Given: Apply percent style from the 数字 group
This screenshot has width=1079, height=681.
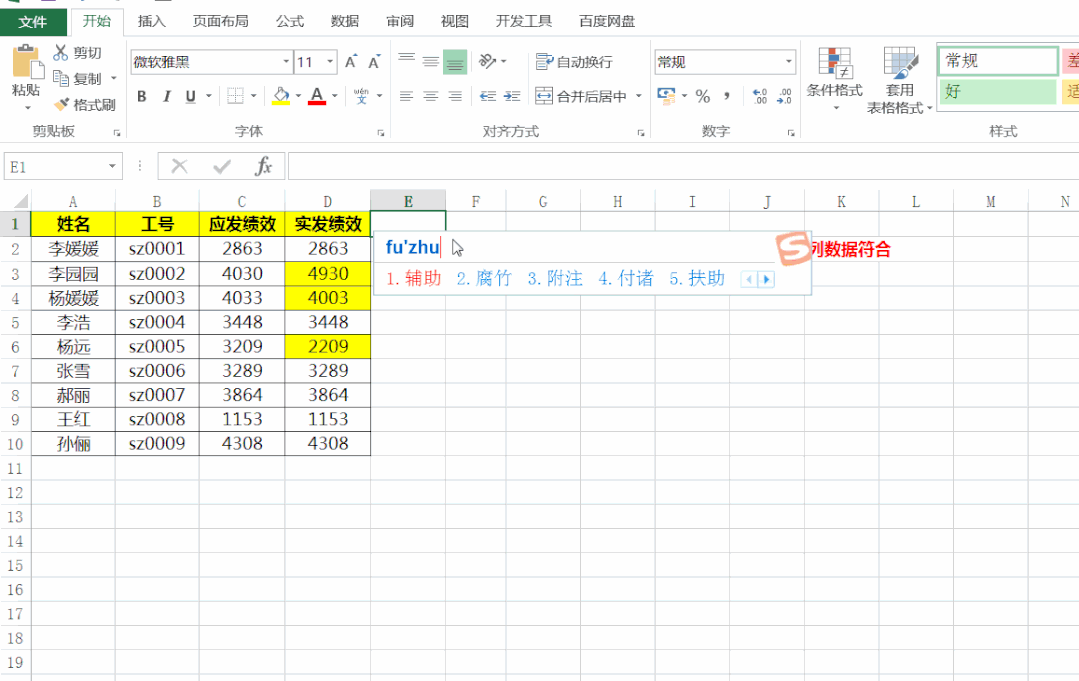Looking at the screenshot, I should click(x=702, y=95).
